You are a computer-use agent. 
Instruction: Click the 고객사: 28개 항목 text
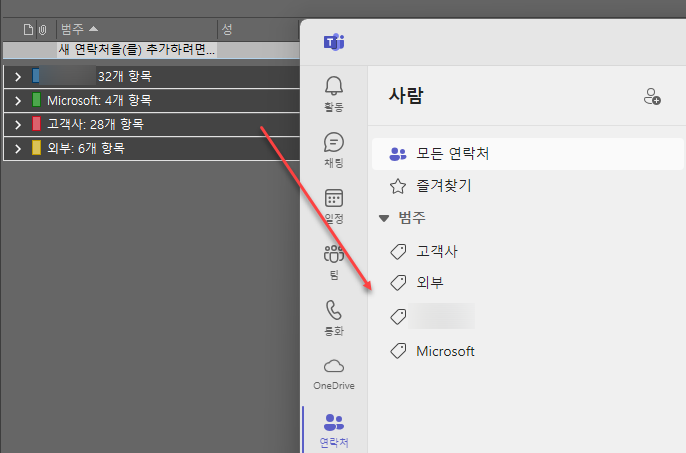[95, 125]
